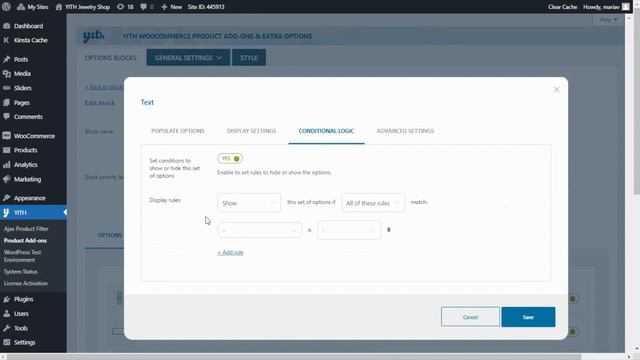Open the Help dropdown at top right
Image resolution: width=640 pixels, height=360 pixels.
[608, 20]
